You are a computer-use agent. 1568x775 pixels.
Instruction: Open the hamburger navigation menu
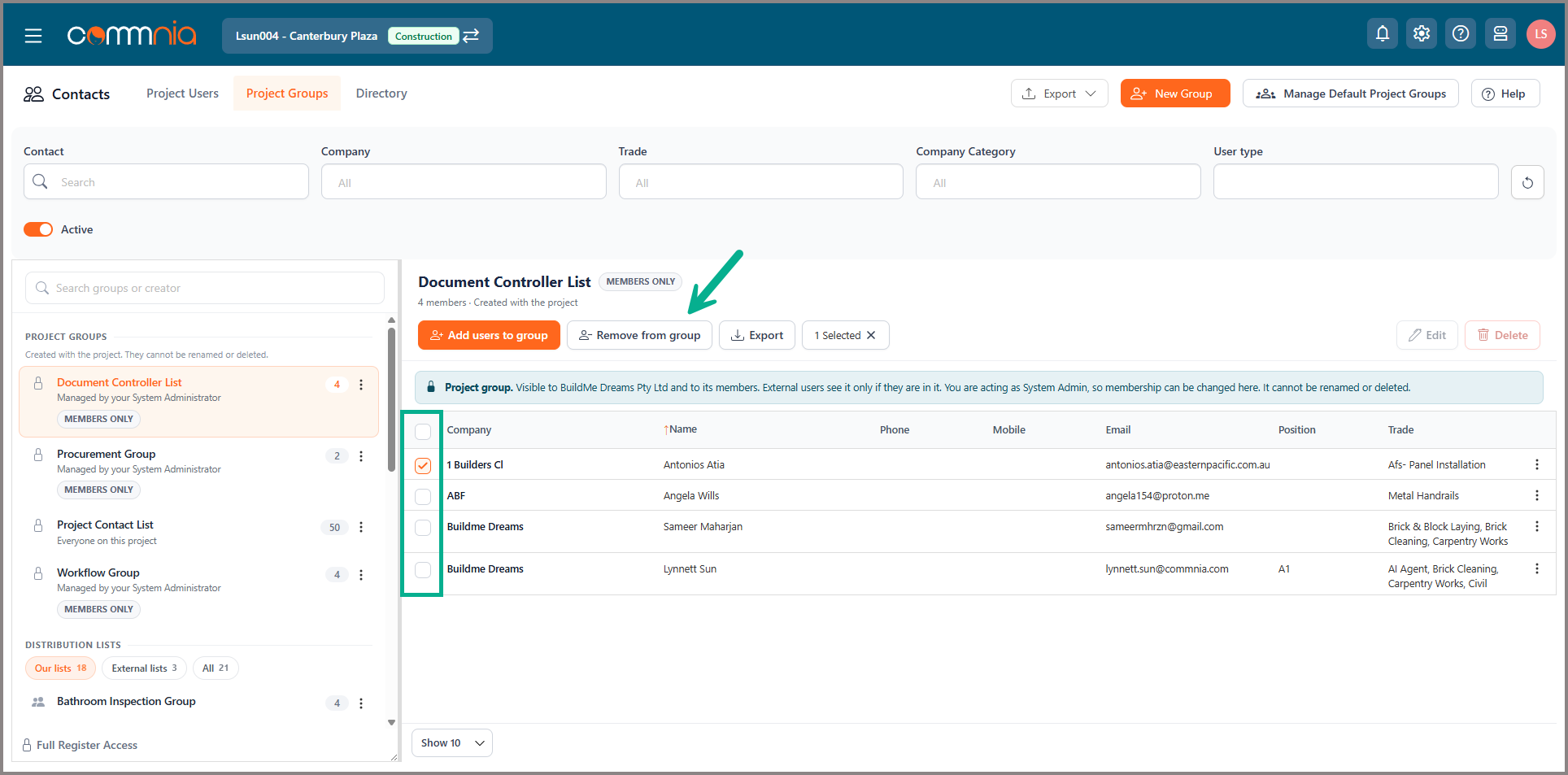[33, 36]
